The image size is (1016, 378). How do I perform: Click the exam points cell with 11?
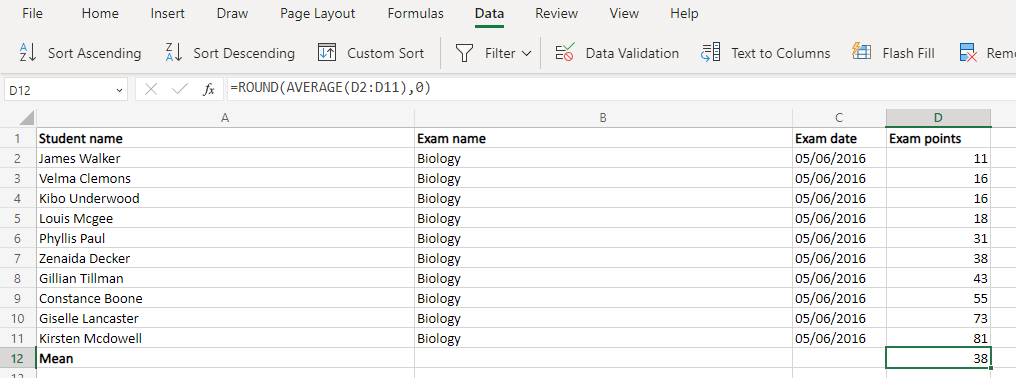(x=938, y=158)
